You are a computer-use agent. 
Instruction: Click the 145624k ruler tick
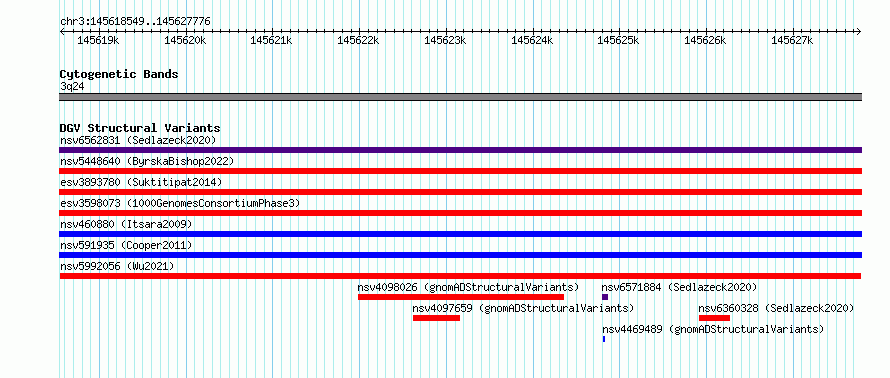click(x=532, y=40)
